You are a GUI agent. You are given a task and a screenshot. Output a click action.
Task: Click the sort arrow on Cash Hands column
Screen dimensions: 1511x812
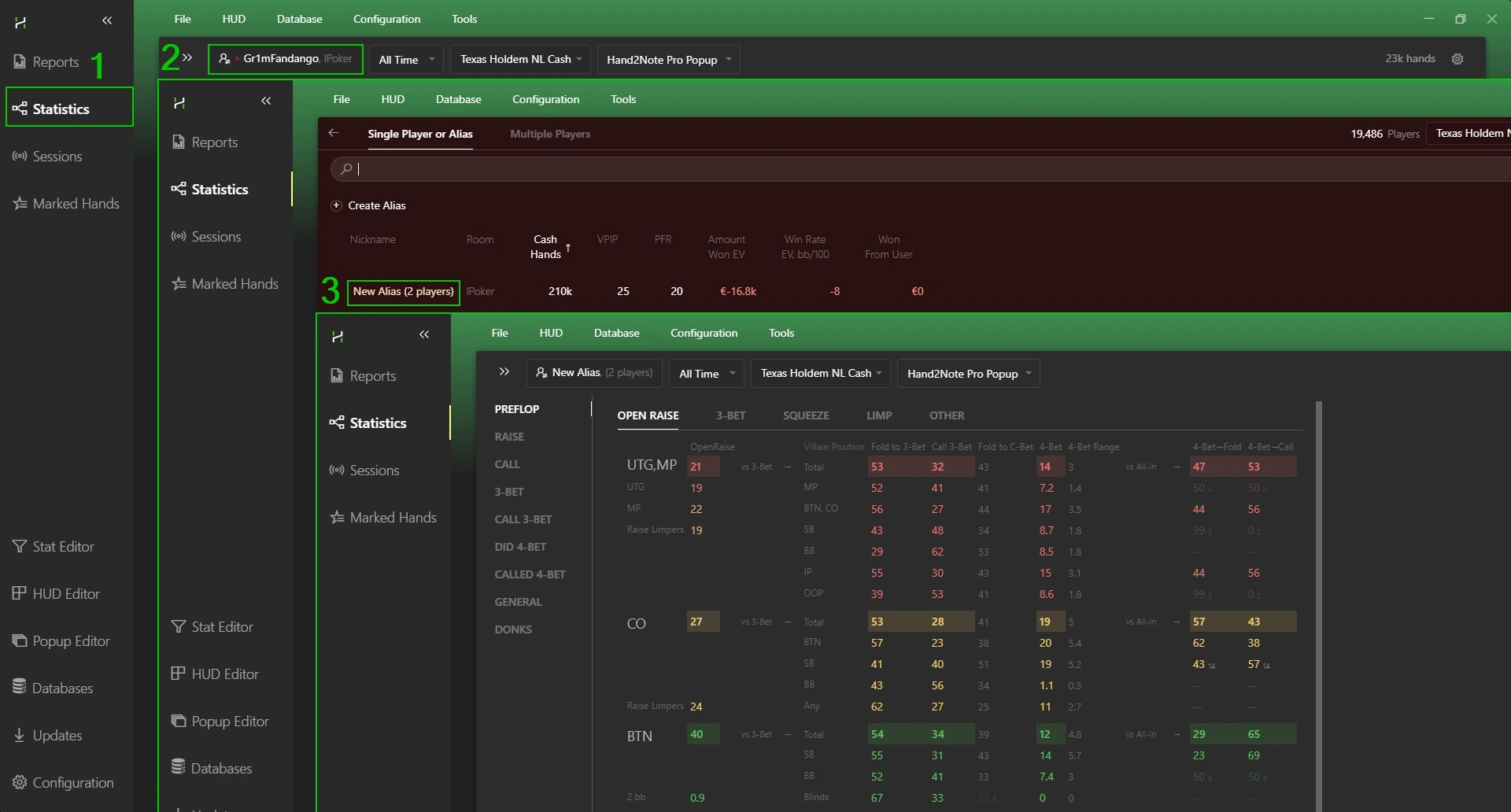568,247
